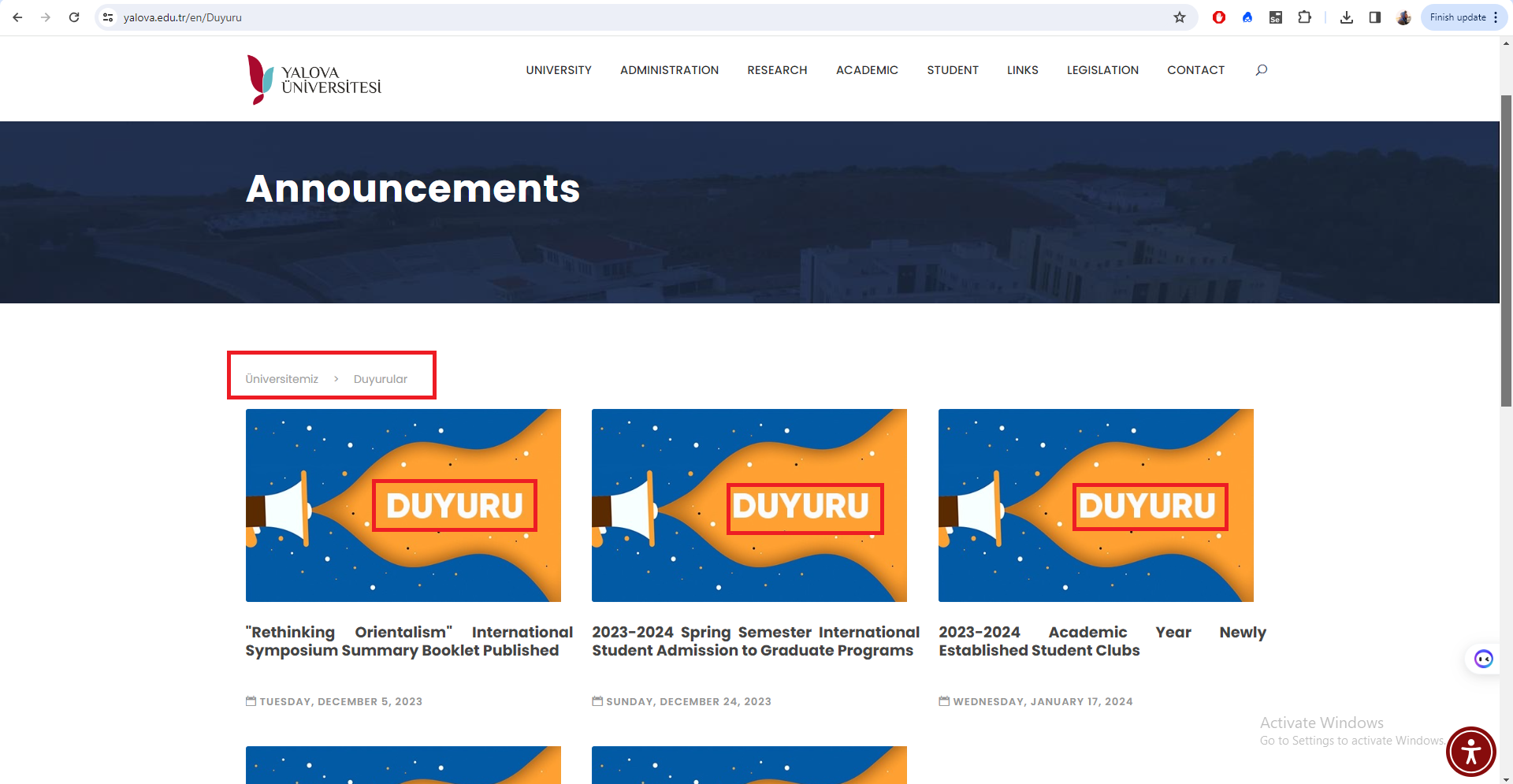Toggle the browser side panel icon
1513x784 pixels.
pyautogui.click(x=1375, y=17)
